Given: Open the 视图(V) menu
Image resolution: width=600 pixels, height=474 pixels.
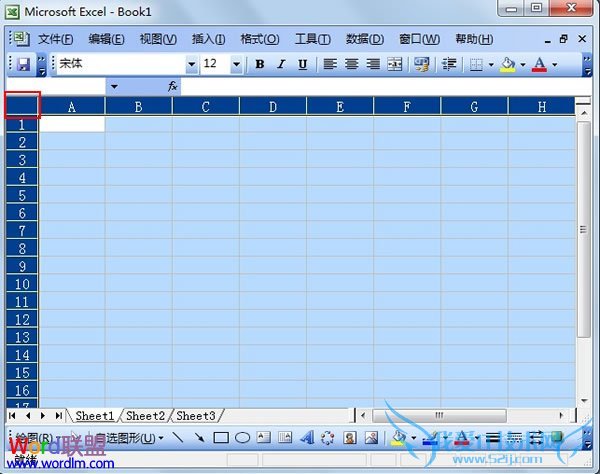Looking at the screenshot, I should tap(158, 39).
